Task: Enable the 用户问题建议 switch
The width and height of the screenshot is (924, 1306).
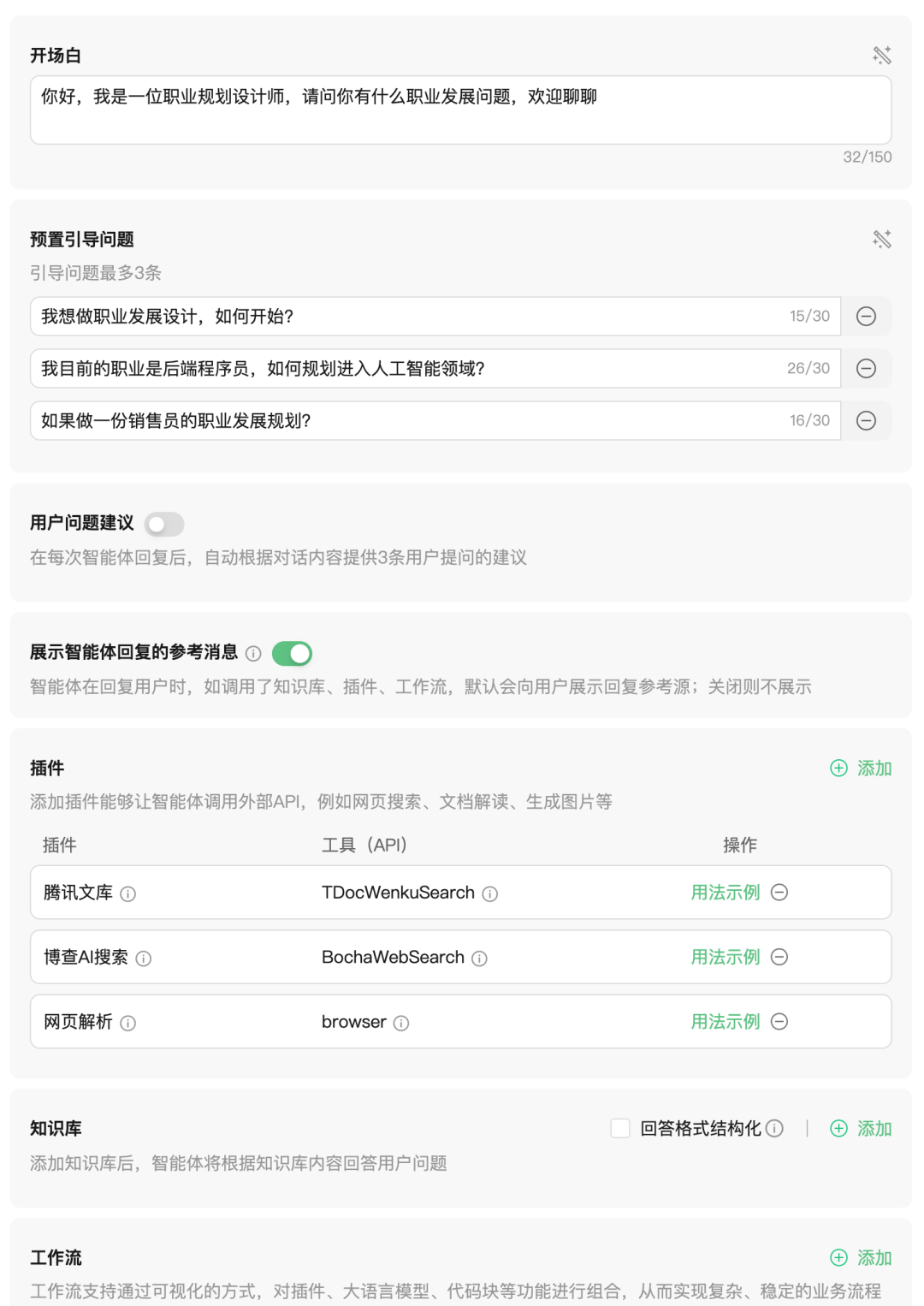Action: (x=164, y=524)
